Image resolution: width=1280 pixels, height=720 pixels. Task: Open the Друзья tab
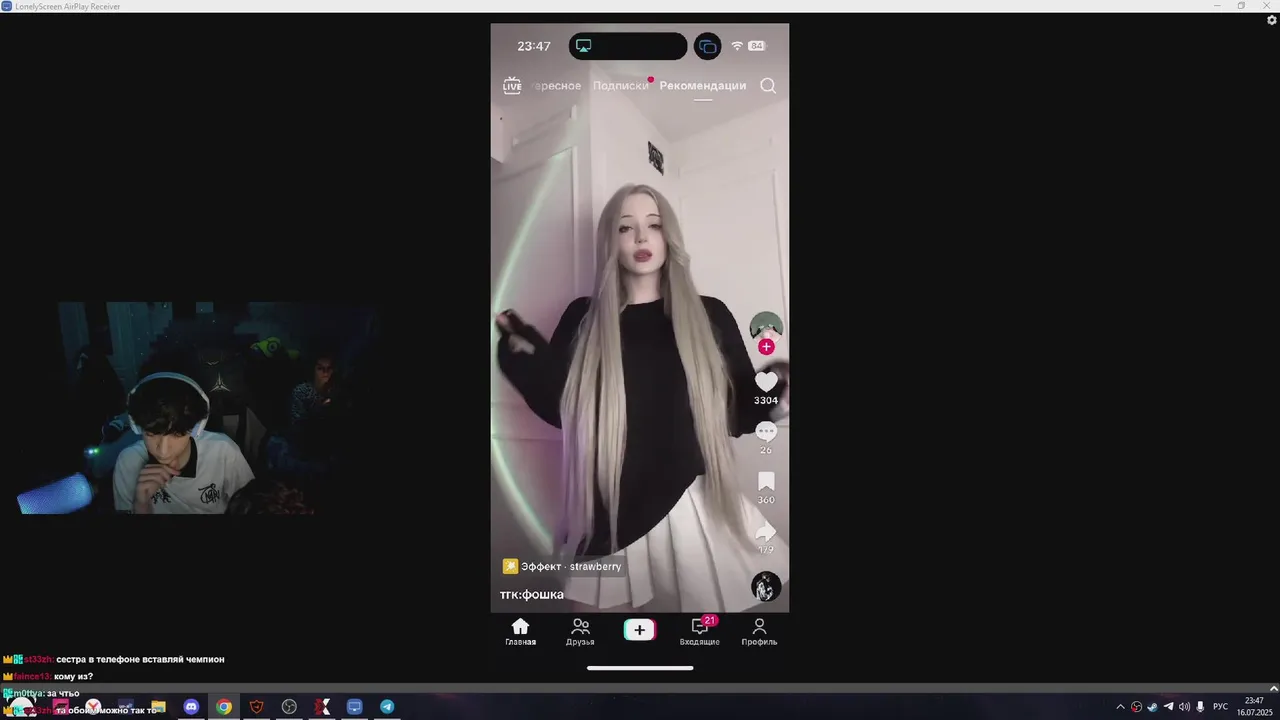[580, 632]
